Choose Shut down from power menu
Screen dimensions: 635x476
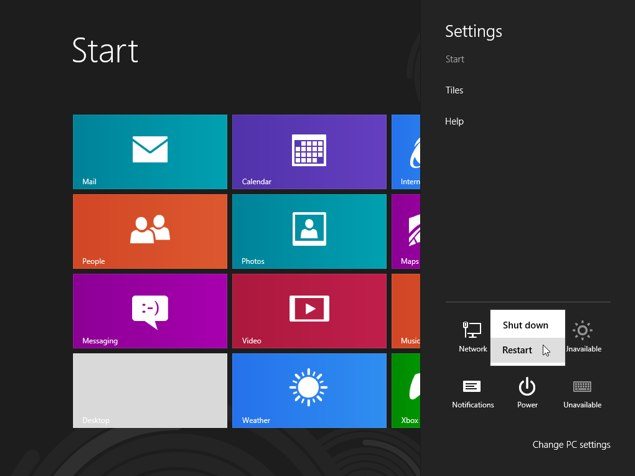tap(527, 325)
